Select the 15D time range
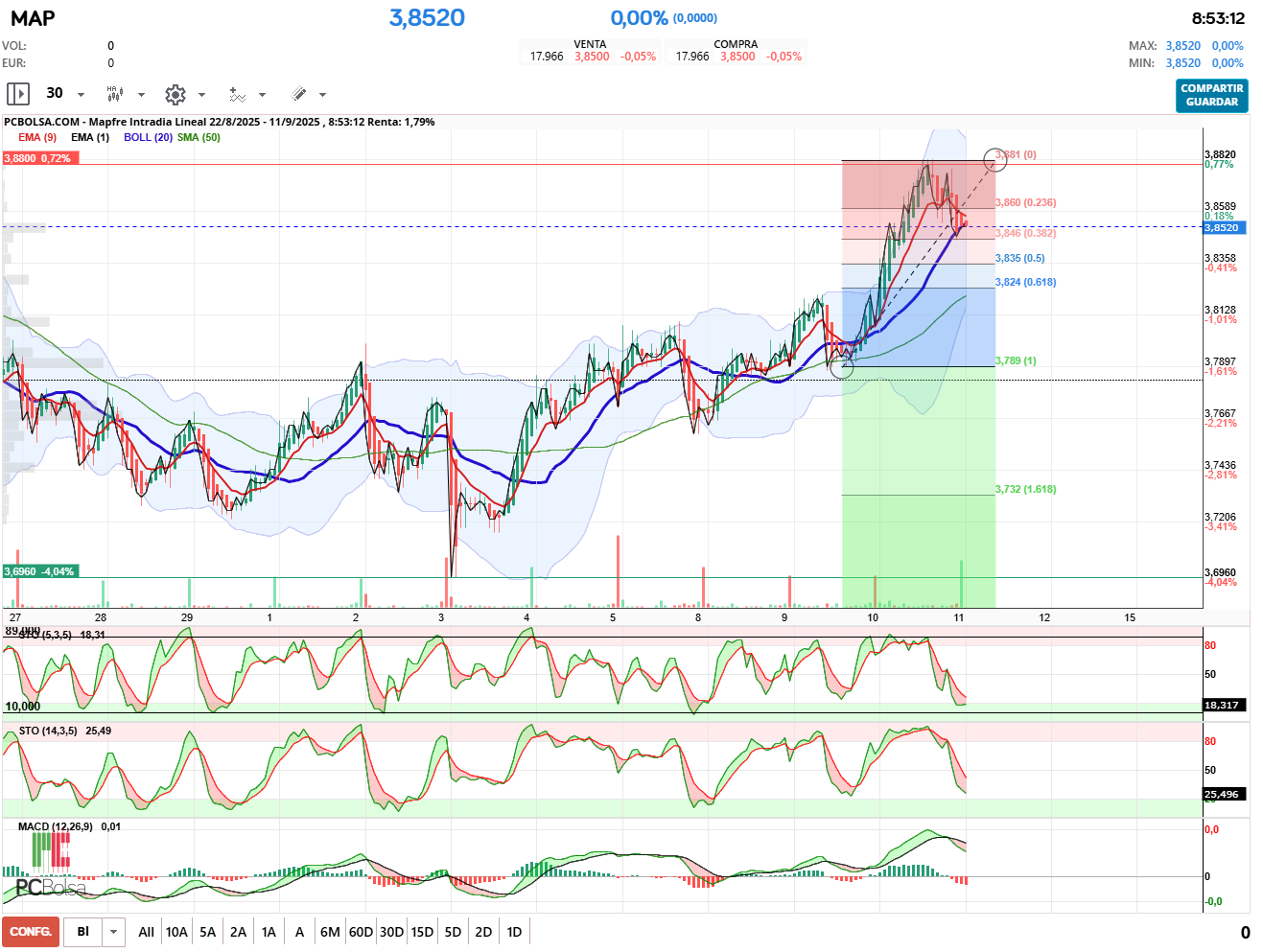Viewport: 1263px width, 952px height. [422, 932]
